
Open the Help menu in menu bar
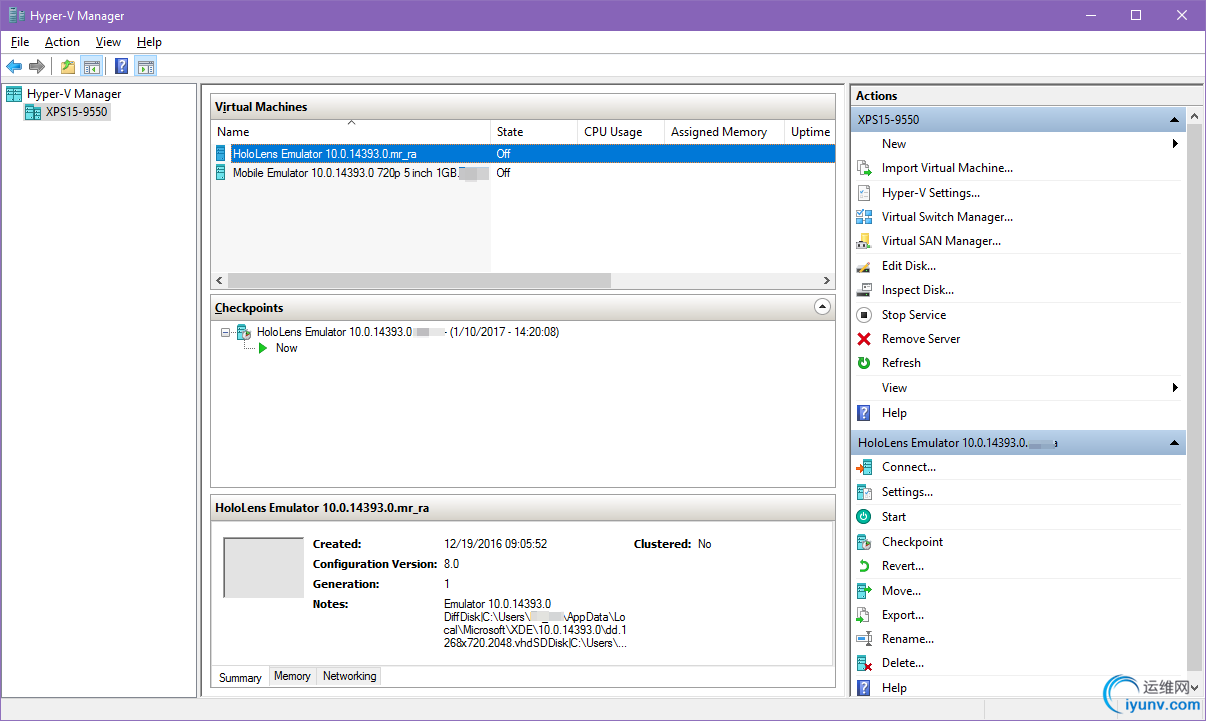tap(149, 42)
